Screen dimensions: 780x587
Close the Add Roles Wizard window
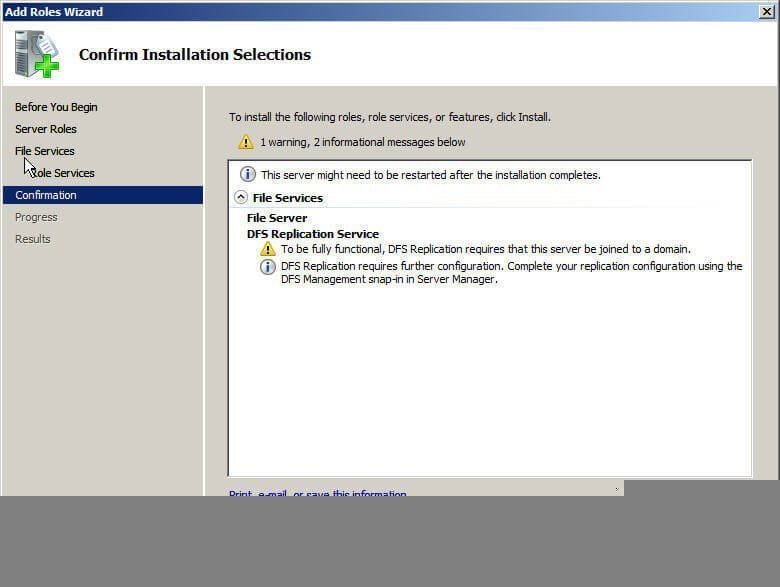pyautogui.click(x=767, y=11)
